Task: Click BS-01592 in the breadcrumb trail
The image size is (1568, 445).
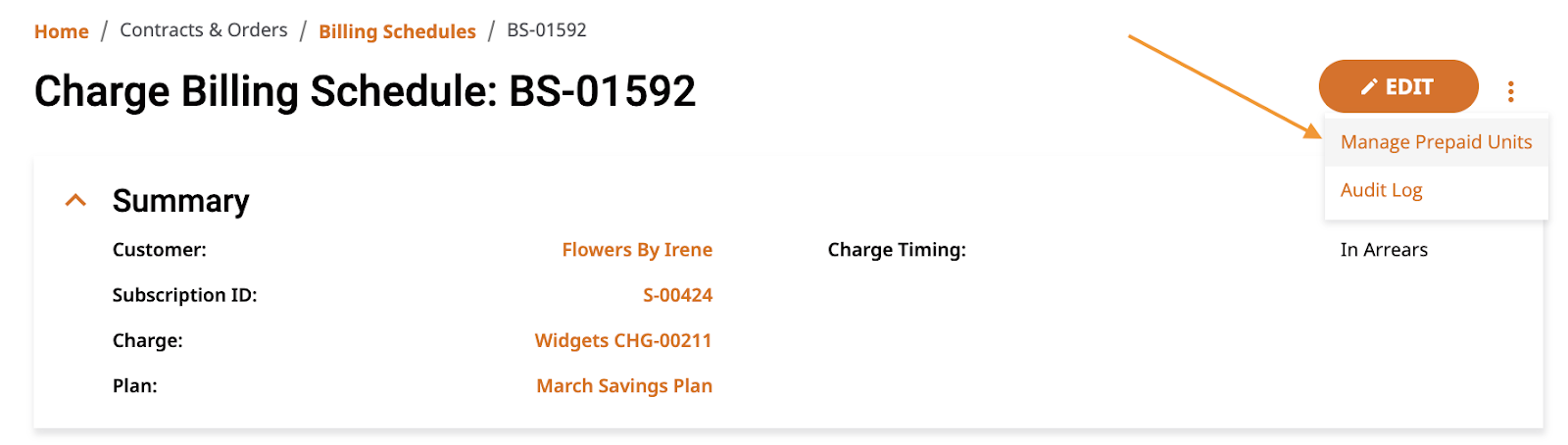Action: tap(547, 30)
